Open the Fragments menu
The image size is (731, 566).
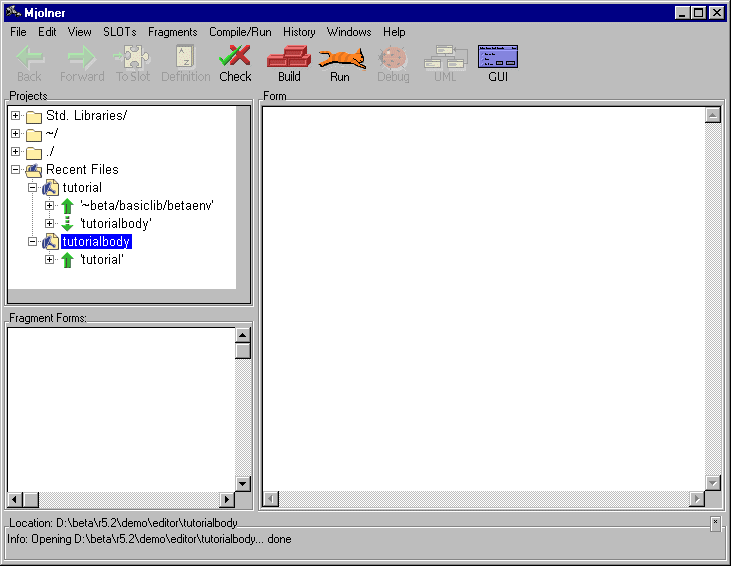click(173, 32)
